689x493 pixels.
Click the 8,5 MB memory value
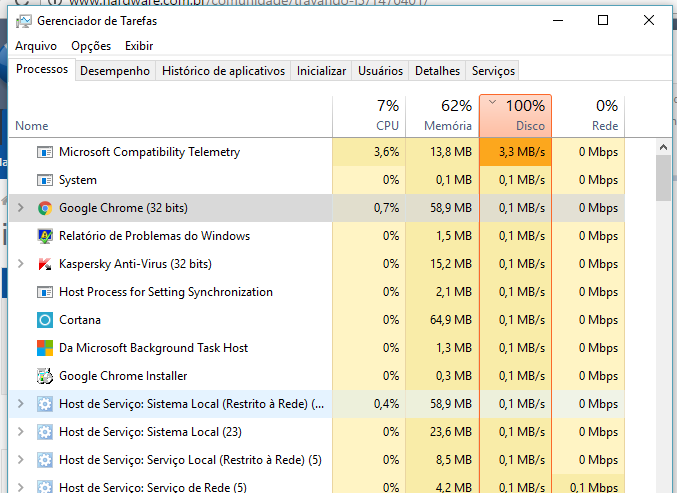point(453,460)
